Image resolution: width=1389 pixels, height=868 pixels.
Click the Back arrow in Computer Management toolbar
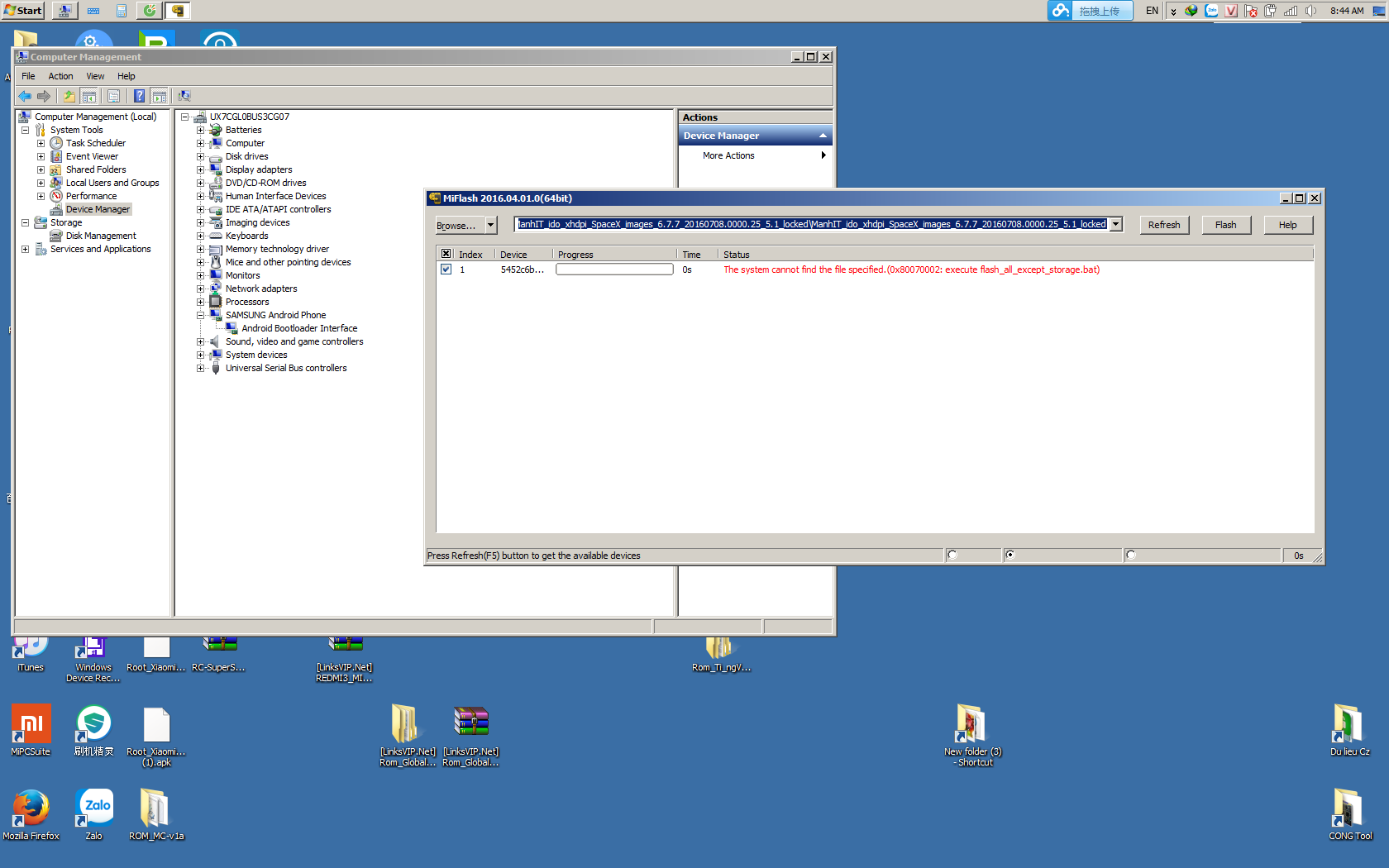coord(25,96)
